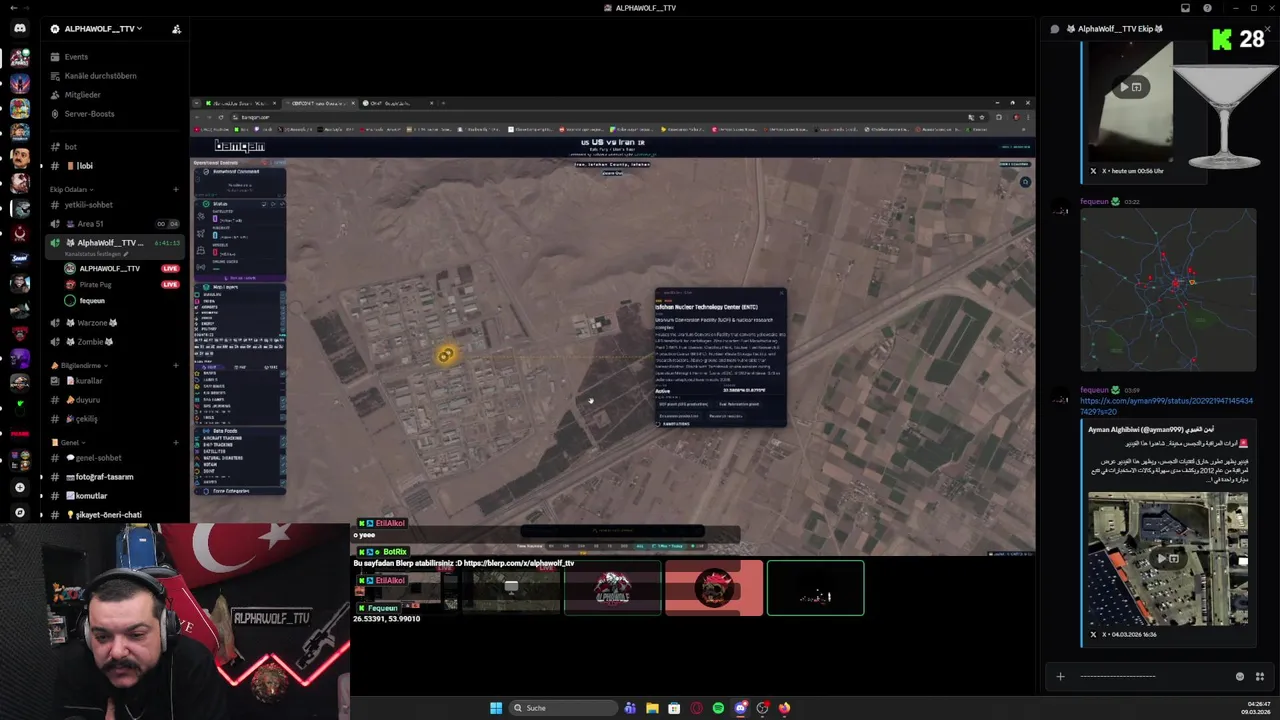Select the screen share tile with monitor icon
The width and height of the screenshot is (1280, 720).
pos(511,588)
